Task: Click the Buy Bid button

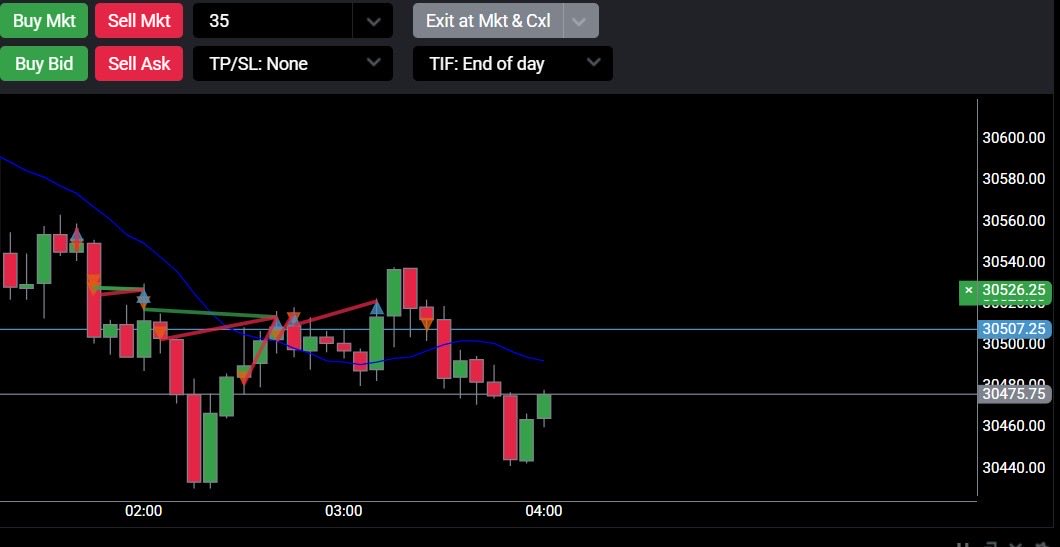Action: pyautogui.click(x=44, y=64)
